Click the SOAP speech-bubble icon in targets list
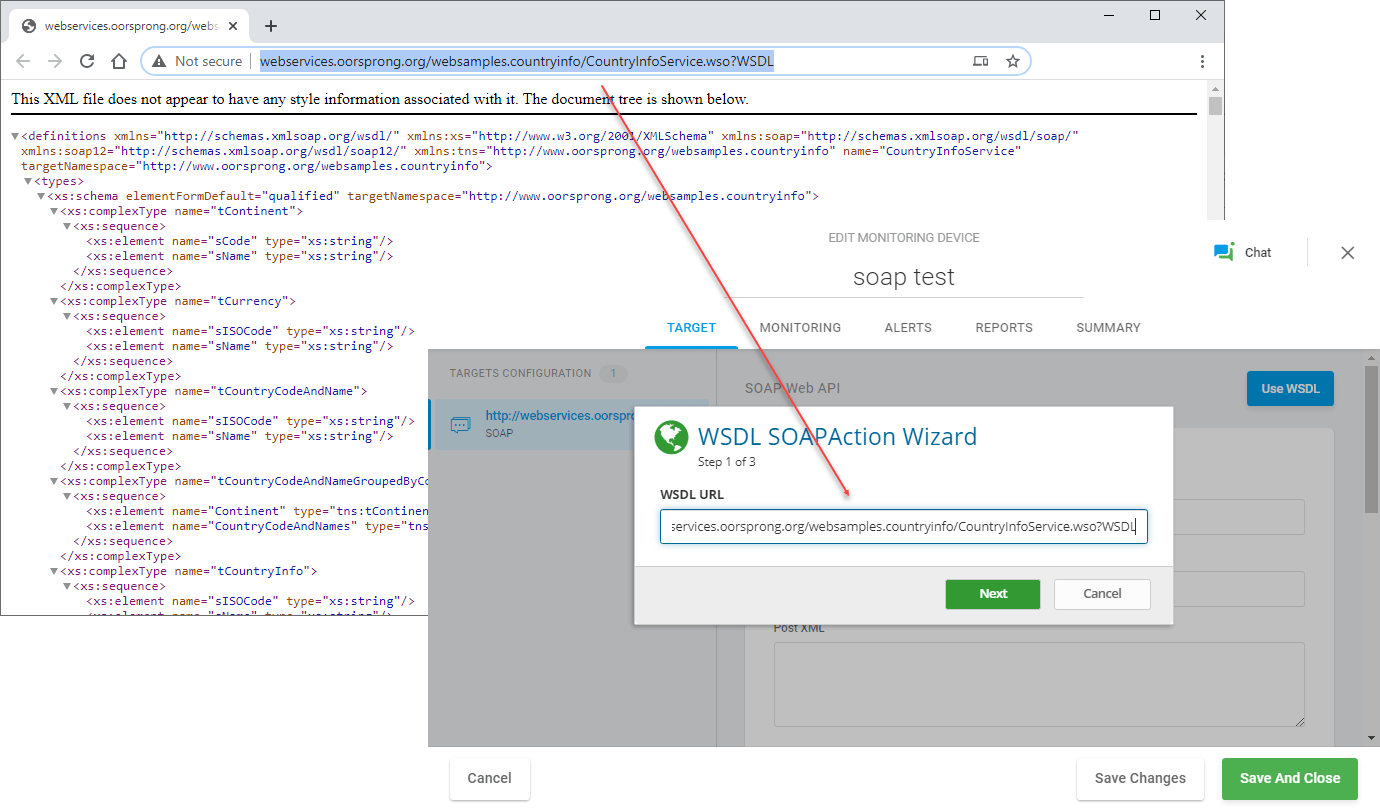Image resolution: width=1380 pixels, height=811 pixels. click(x=460, y=424)
